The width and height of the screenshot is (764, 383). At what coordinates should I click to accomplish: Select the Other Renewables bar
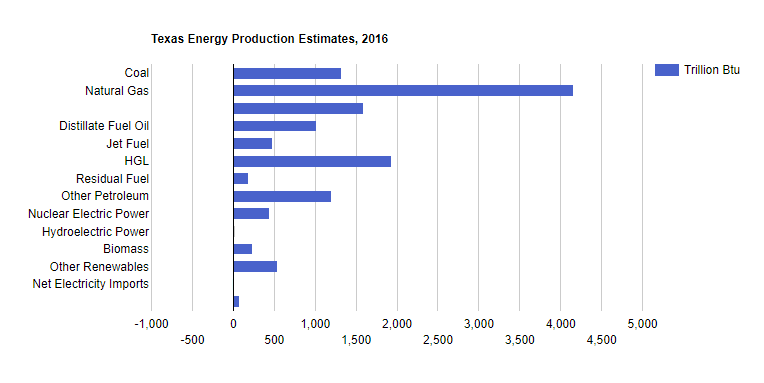pos(255,267)
